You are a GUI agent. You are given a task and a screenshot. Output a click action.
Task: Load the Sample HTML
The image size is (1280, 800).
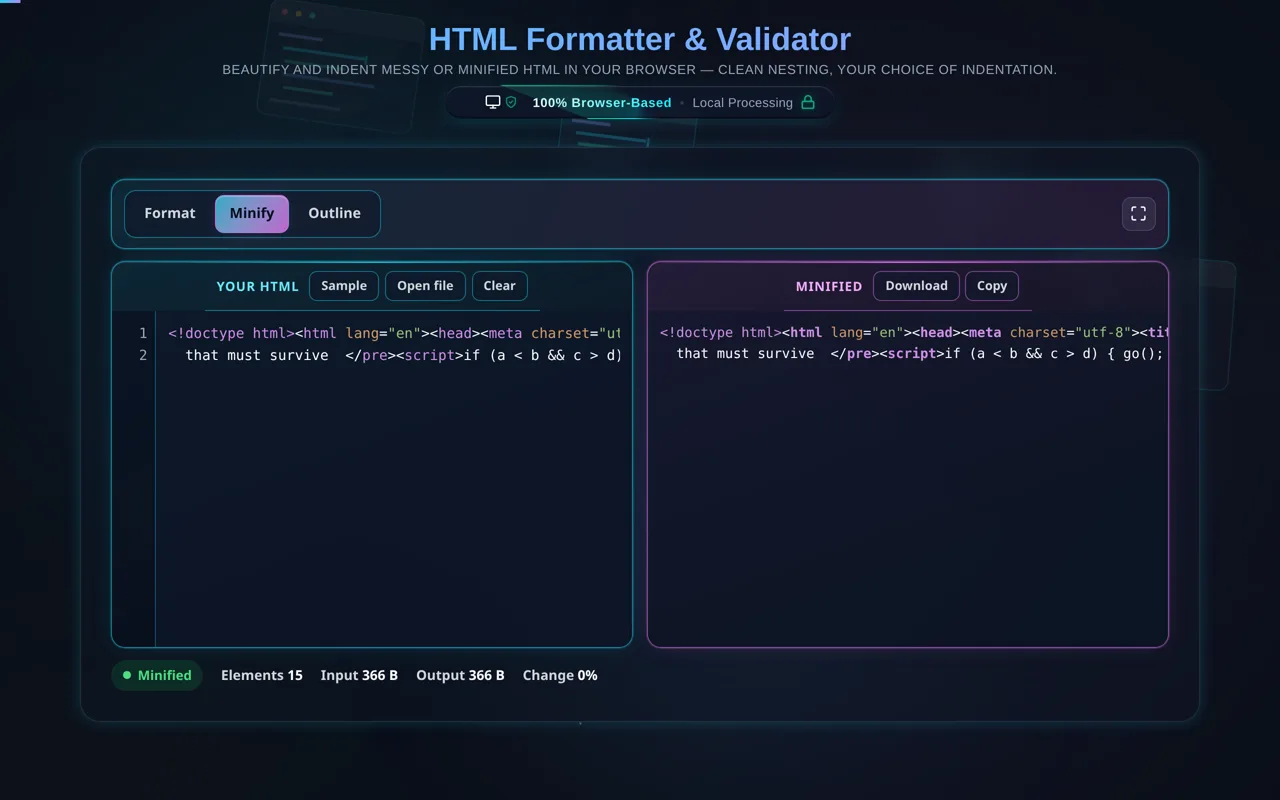pos(344,286)
